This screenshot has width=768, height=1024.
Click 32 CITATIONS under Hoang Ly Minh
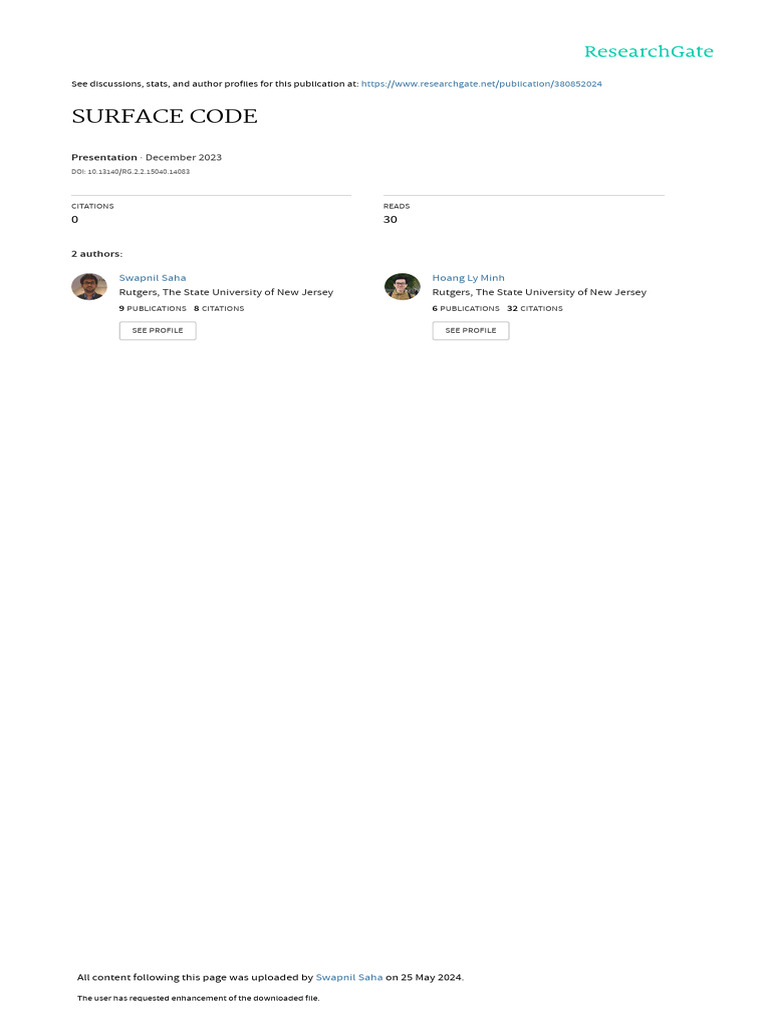click(535, 308)
